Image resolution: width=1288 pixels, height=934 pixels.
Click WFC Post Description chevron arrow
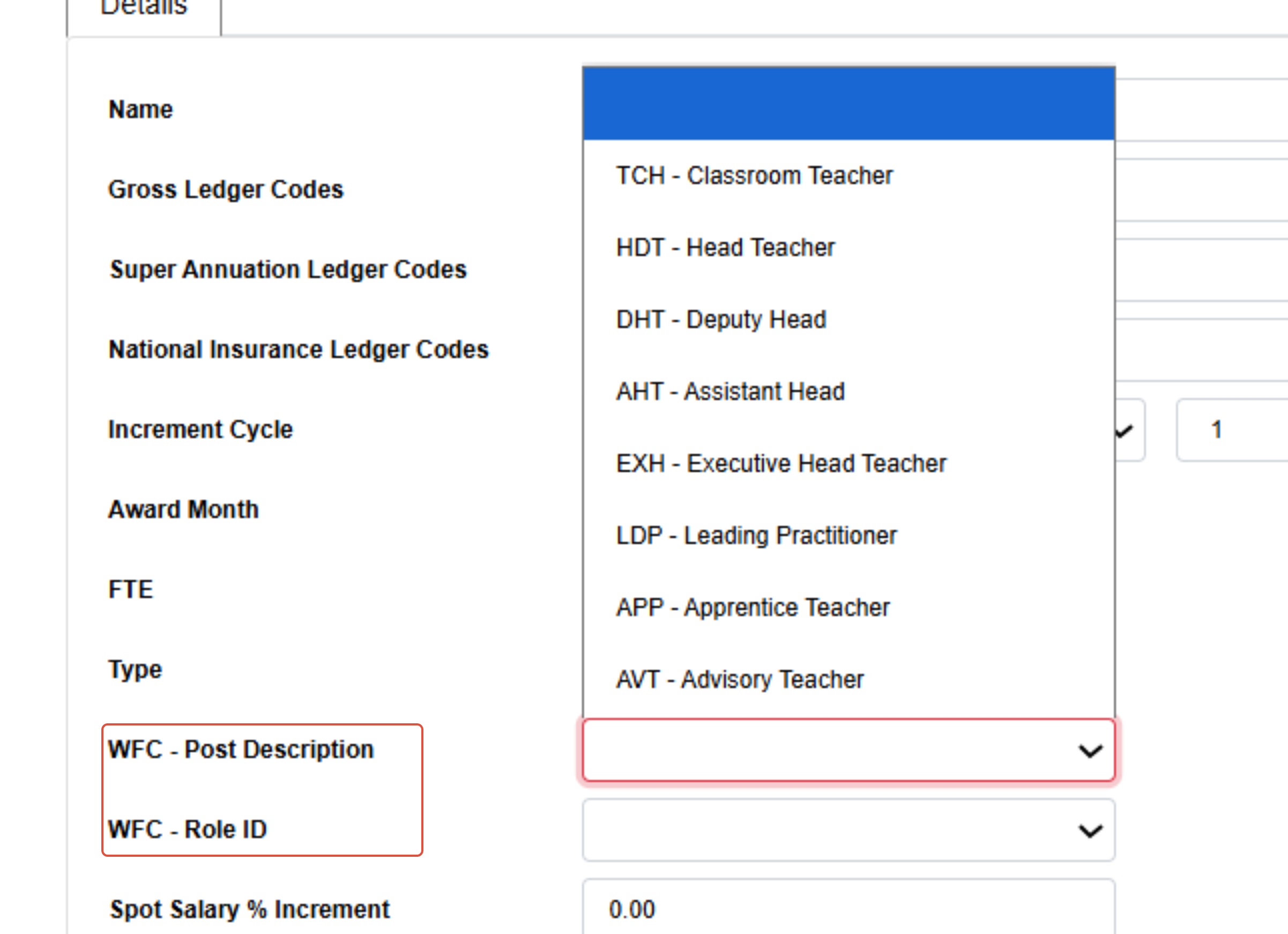1090,752
